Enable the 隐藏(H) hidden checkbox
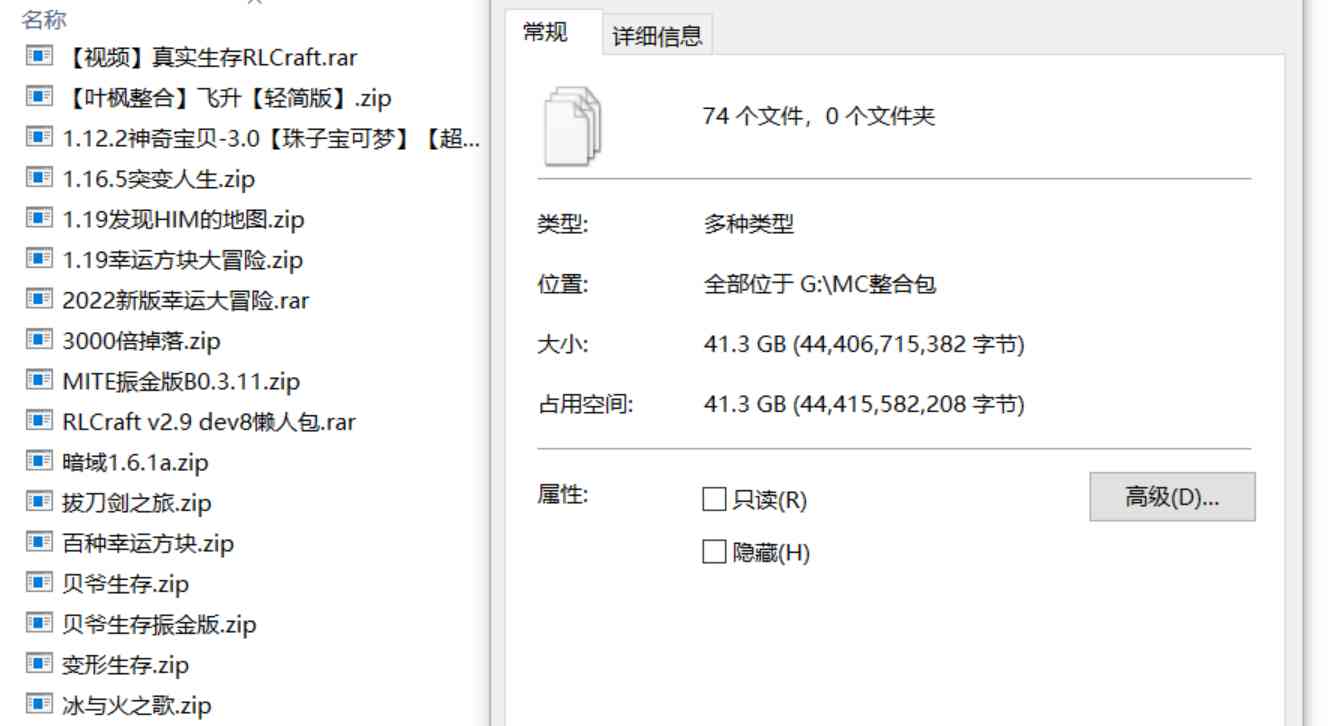 point(714,552)
